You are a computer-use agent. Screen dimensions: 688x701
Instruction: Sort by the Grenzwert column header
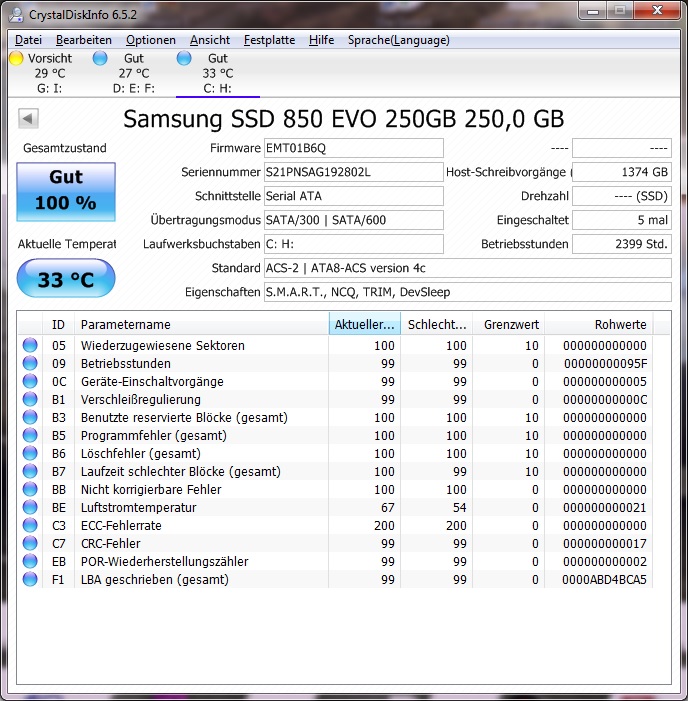click(x=509, y=325)
